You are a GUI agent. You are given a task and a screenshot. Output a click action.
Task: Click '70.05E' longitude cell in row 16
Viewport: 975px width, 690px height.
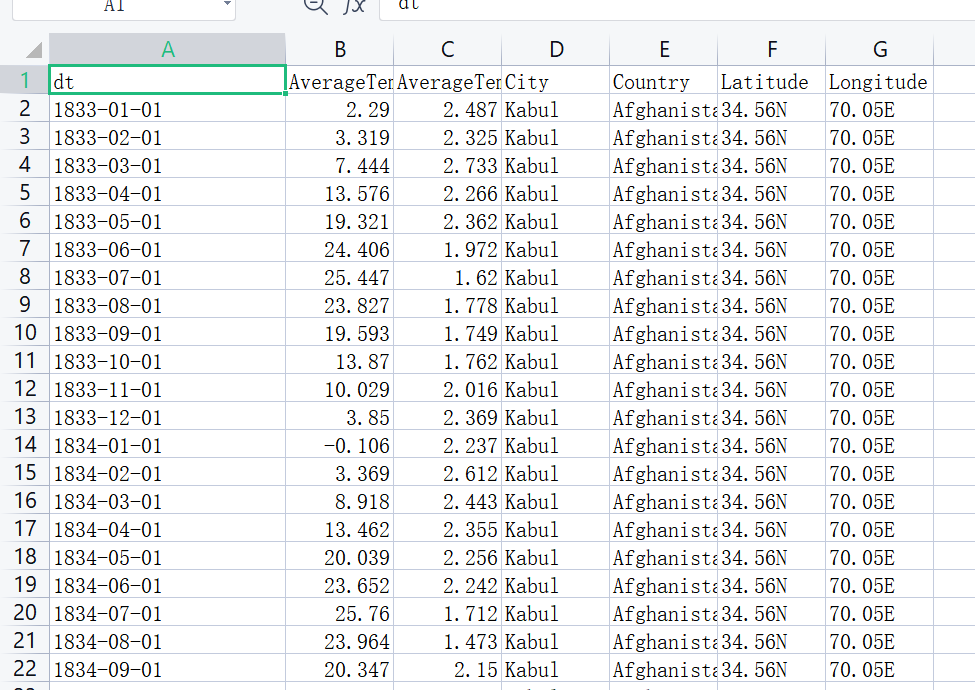tap(880, 501)
